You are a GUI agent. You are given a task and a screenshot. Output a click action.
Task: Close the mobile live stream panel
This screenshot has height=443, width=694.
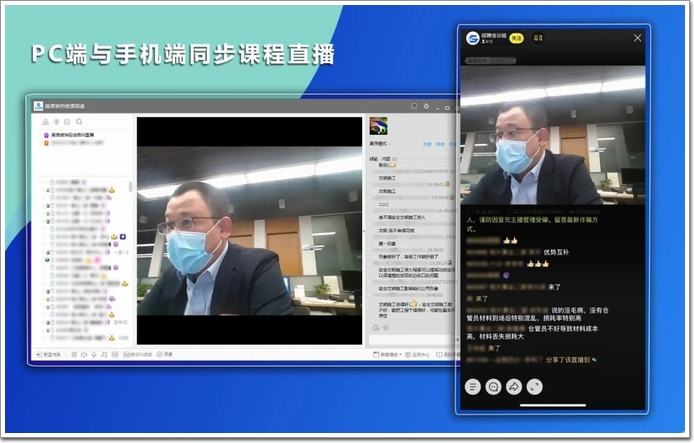[x=638, y=38]
